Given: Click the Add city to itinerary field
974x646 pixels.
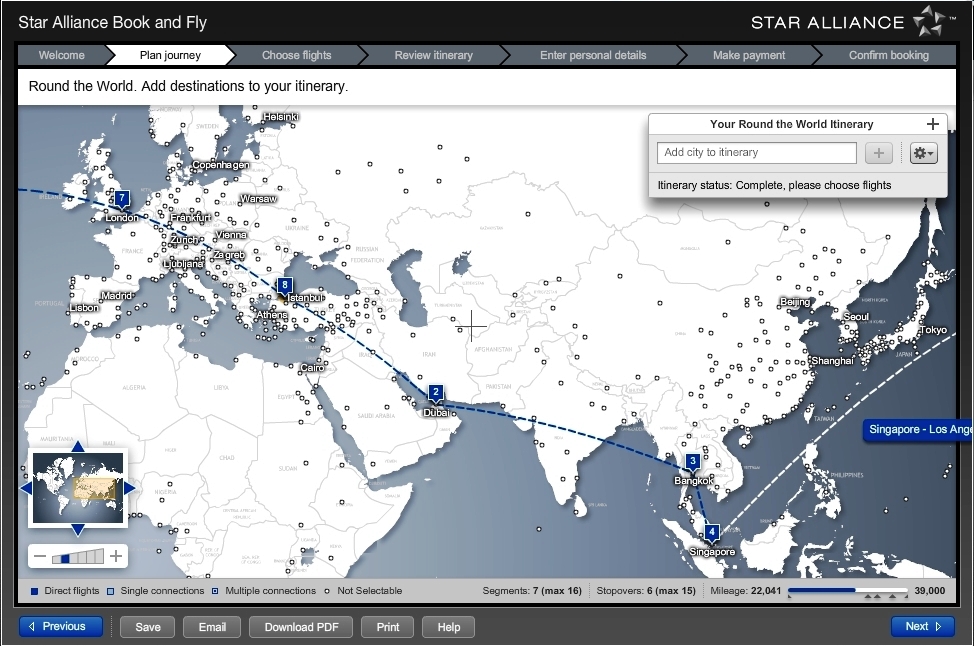Looking at the screenshot, I should click(x=757, y=153).
